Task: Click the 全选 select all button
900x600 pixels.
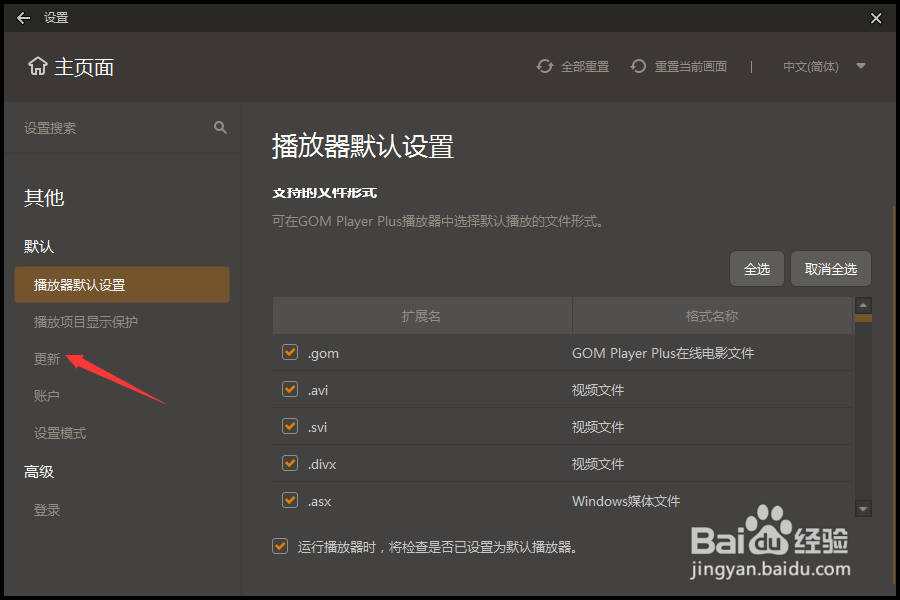Action: click(x=757, y=268)
